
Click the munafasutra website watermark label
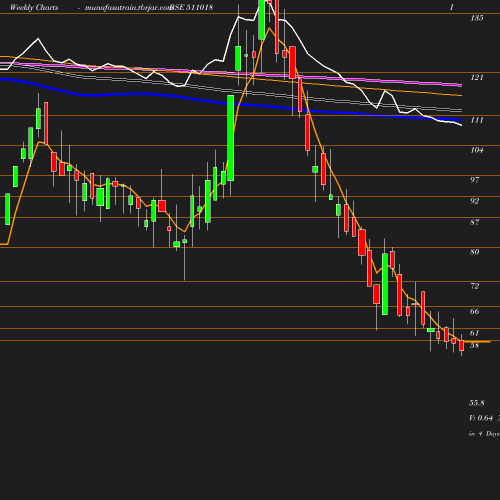coord(128,7)
